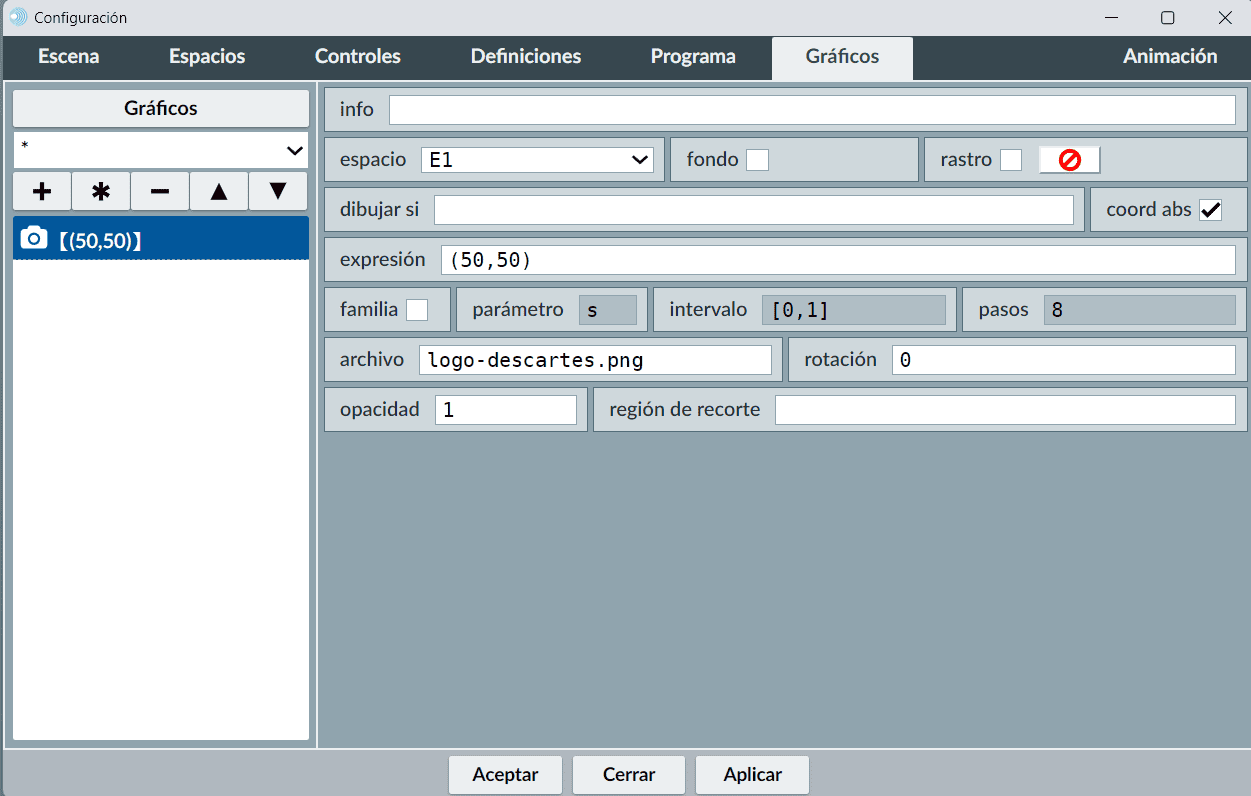Viewport: 1251px width, 796px height.
Task: Open the rastro color picker swatch
Action: [1069, 160]
